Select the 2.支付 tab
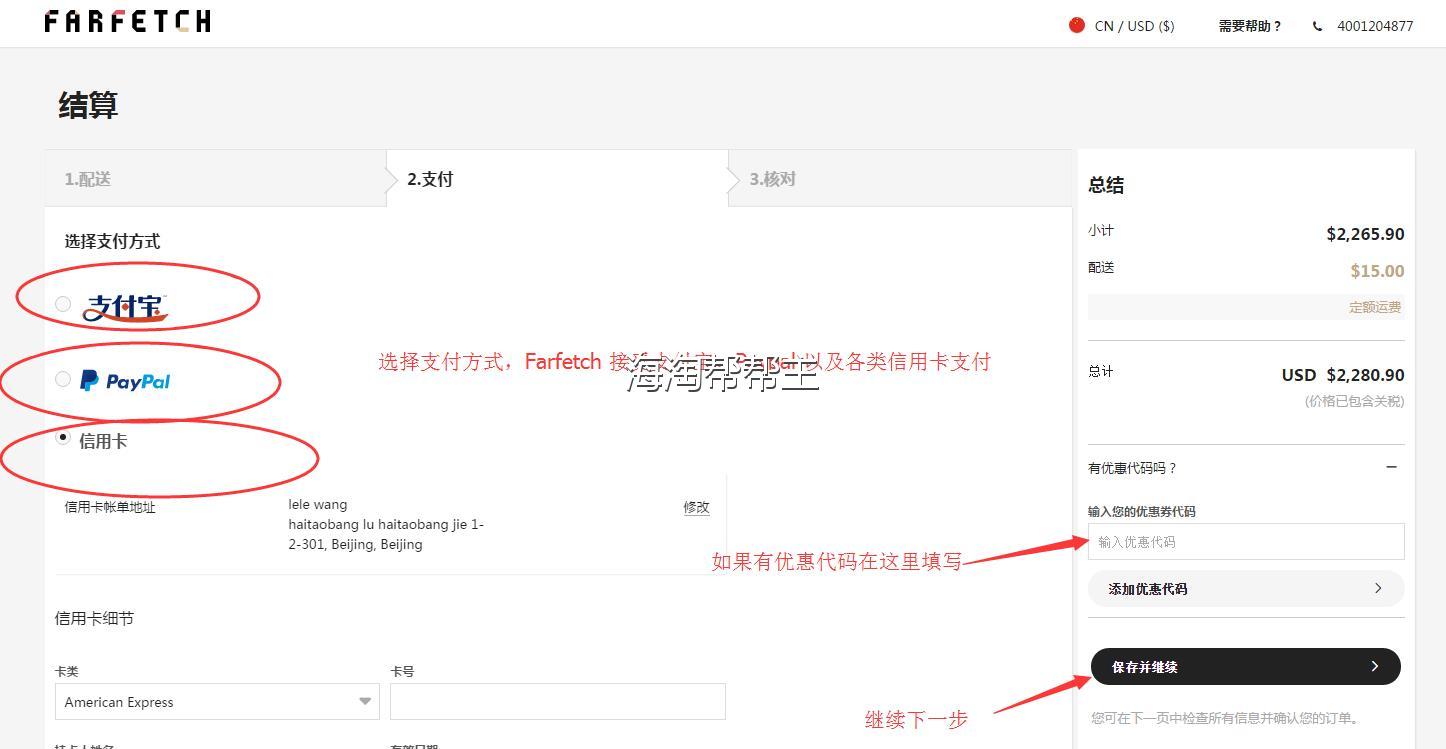Screen dimensions: 1446x749 pos(557,179)
